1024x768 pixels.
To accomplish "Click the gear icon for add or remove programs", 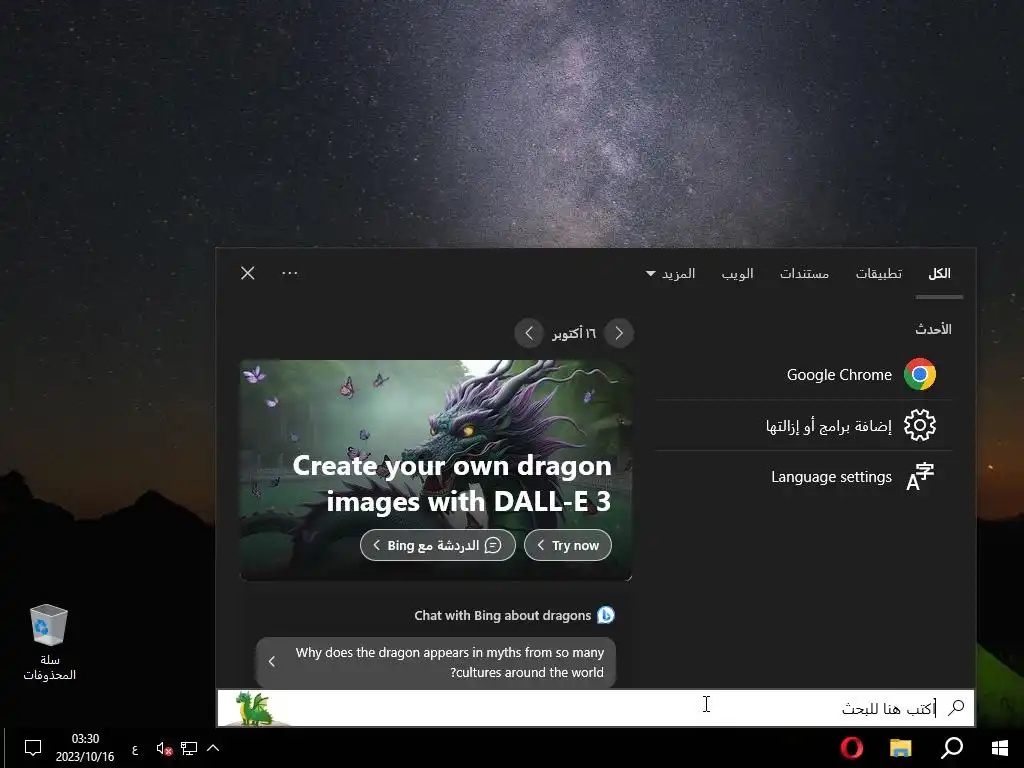I will pyautogui.click(x=920, y=425).
